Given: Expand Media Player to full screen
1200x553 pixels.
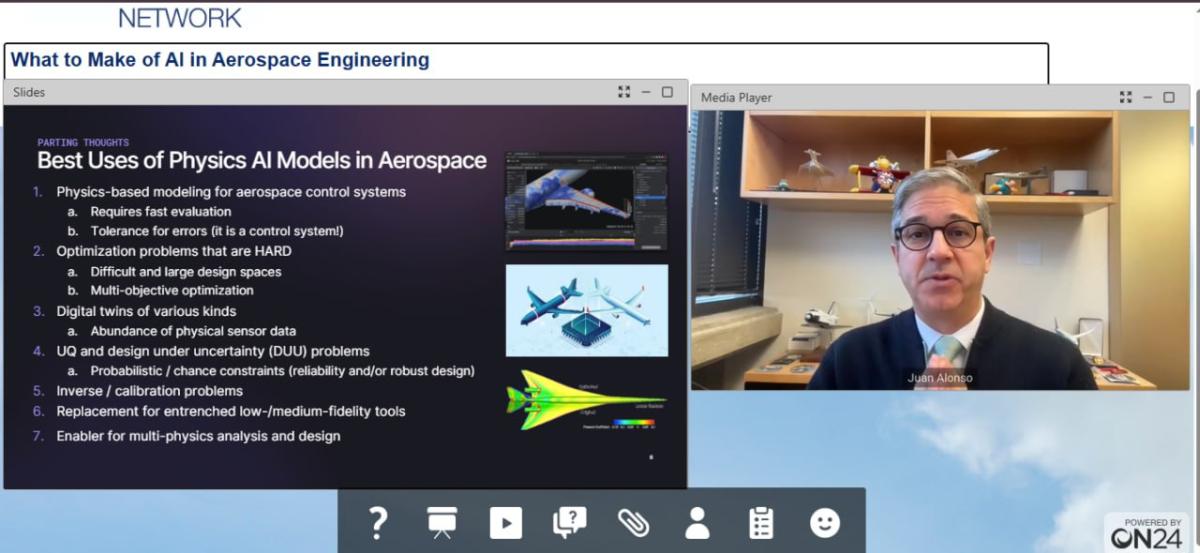Looking at the screenshot, I should point(1126,97).
